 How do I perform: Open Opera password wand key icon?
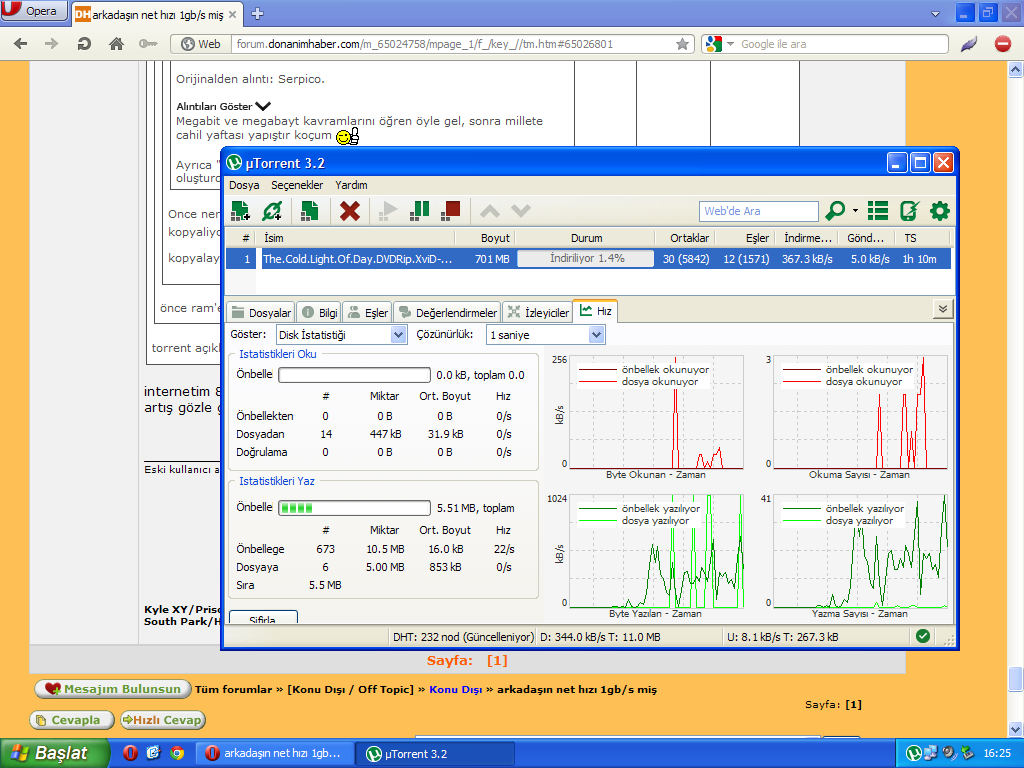148,44
